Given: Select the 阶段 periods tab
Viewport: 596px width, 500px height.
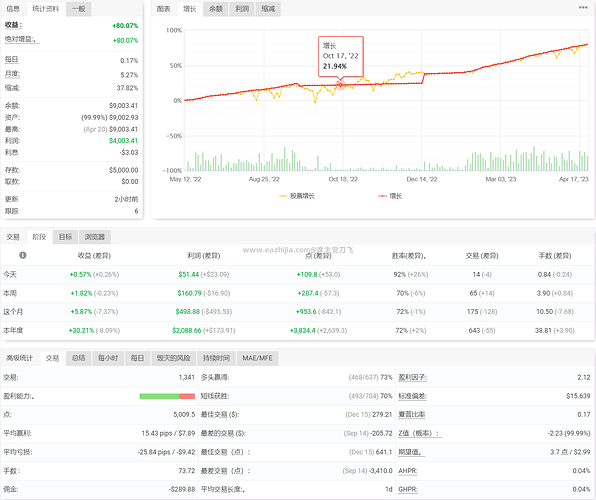Looking at the screenshot, I should [39, 237].
